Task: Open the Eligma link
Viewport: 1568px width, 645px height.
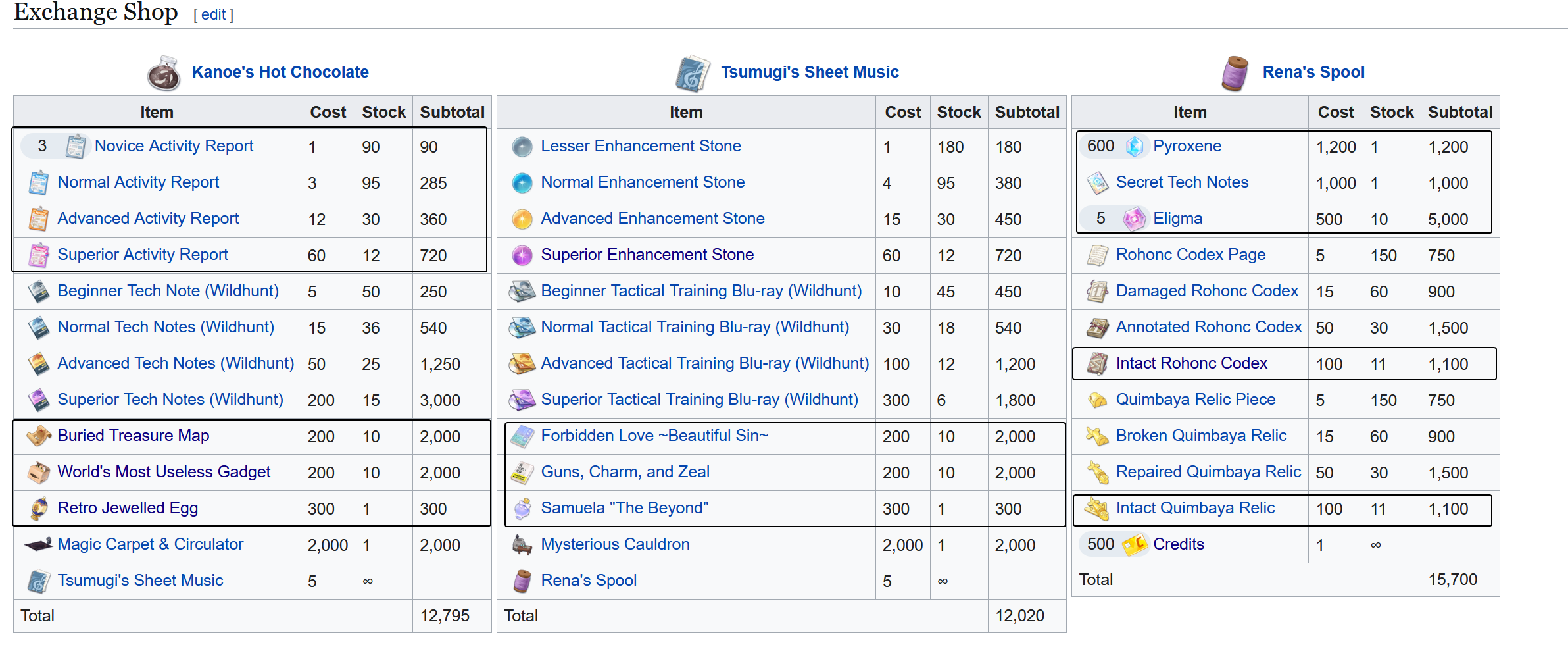Action: pyautogui.click(x=1178, y=219)
